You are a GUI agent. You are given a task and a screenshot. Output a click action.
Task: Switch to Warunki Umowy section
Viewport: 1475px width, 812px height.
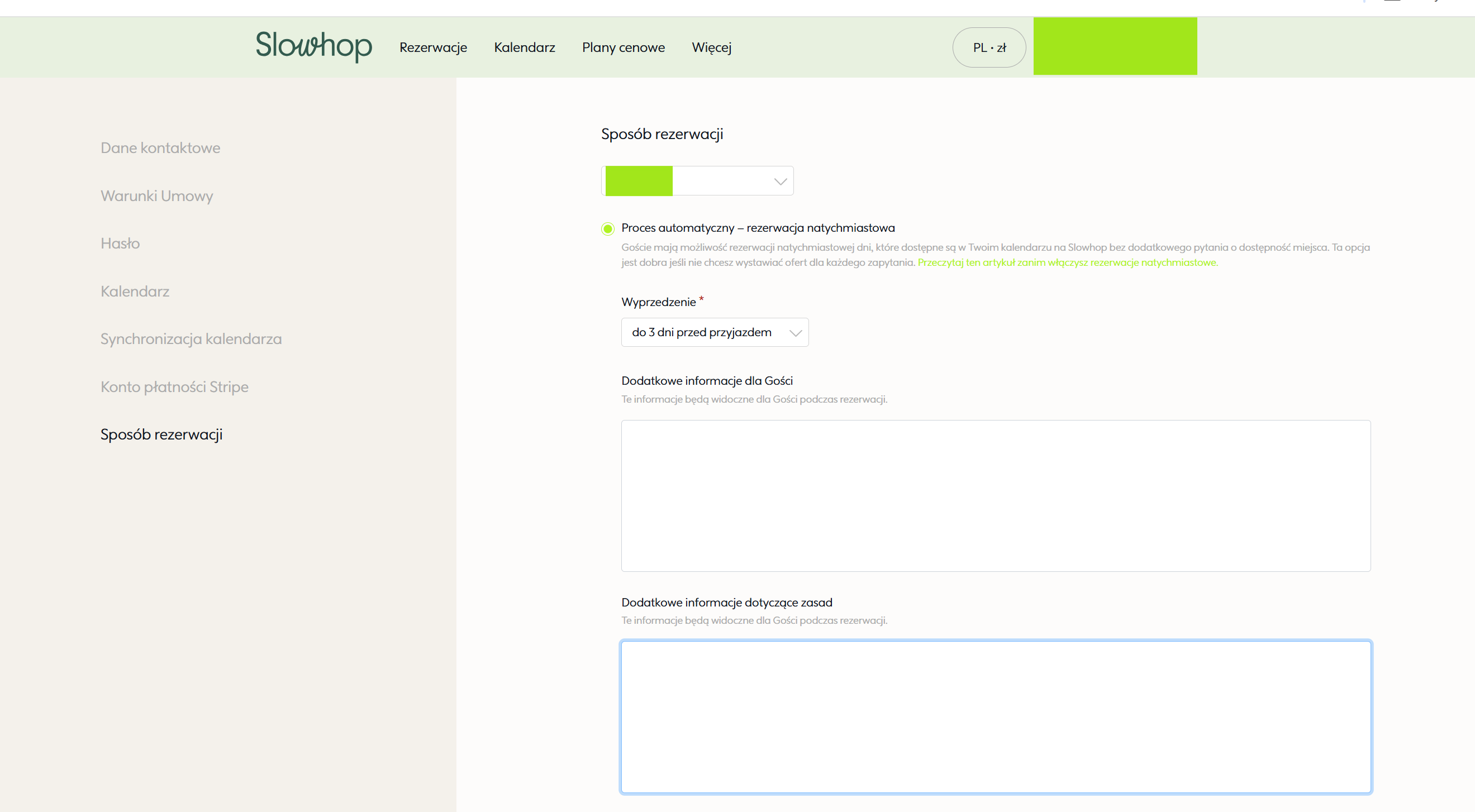tap(157, 195)
